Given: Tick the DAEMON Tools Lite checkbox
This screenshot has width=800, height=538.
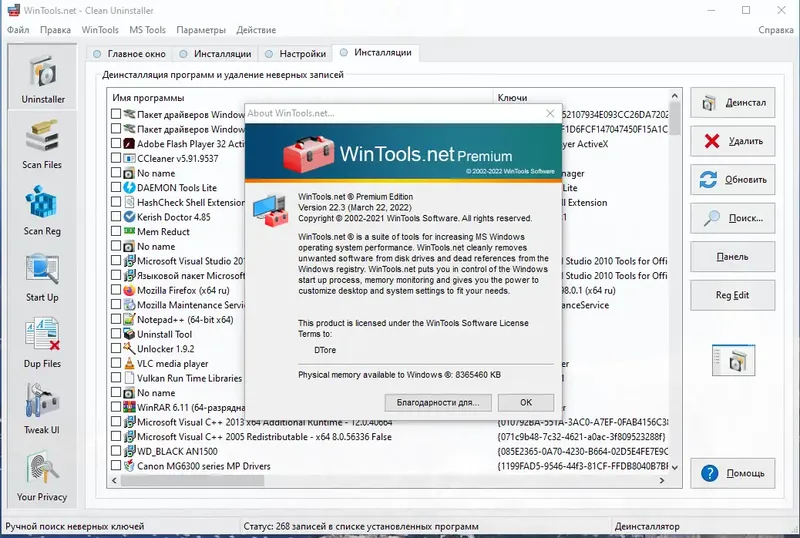Looking at the screenshot, I should pyautogui.click(x=116, y=187).
